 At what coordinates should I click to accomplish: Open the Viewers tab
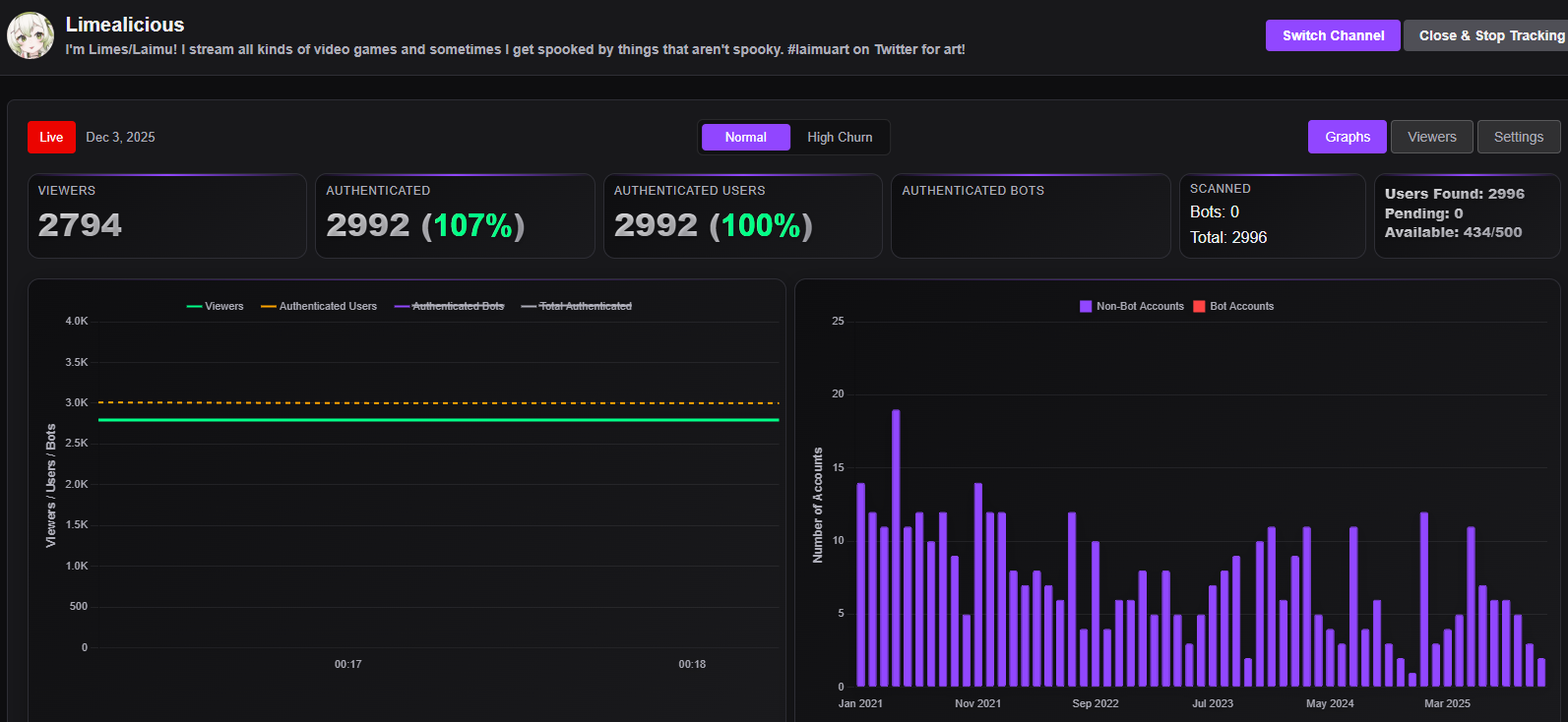(x=1431, y=137)
